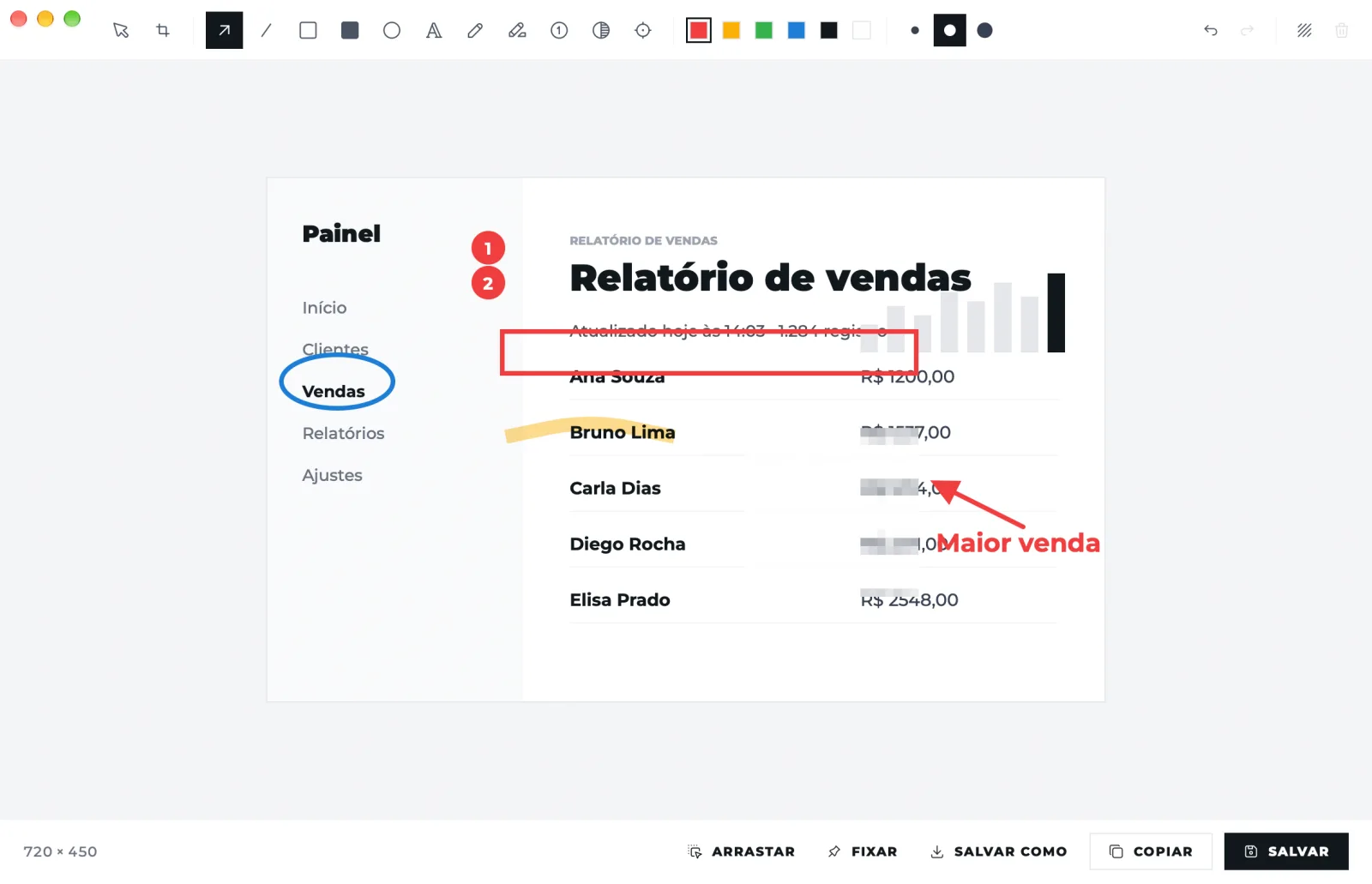Pick the black color swatch
This screenshot has width=1372, height=884.
pyautogui.click(x=829, y=31)
